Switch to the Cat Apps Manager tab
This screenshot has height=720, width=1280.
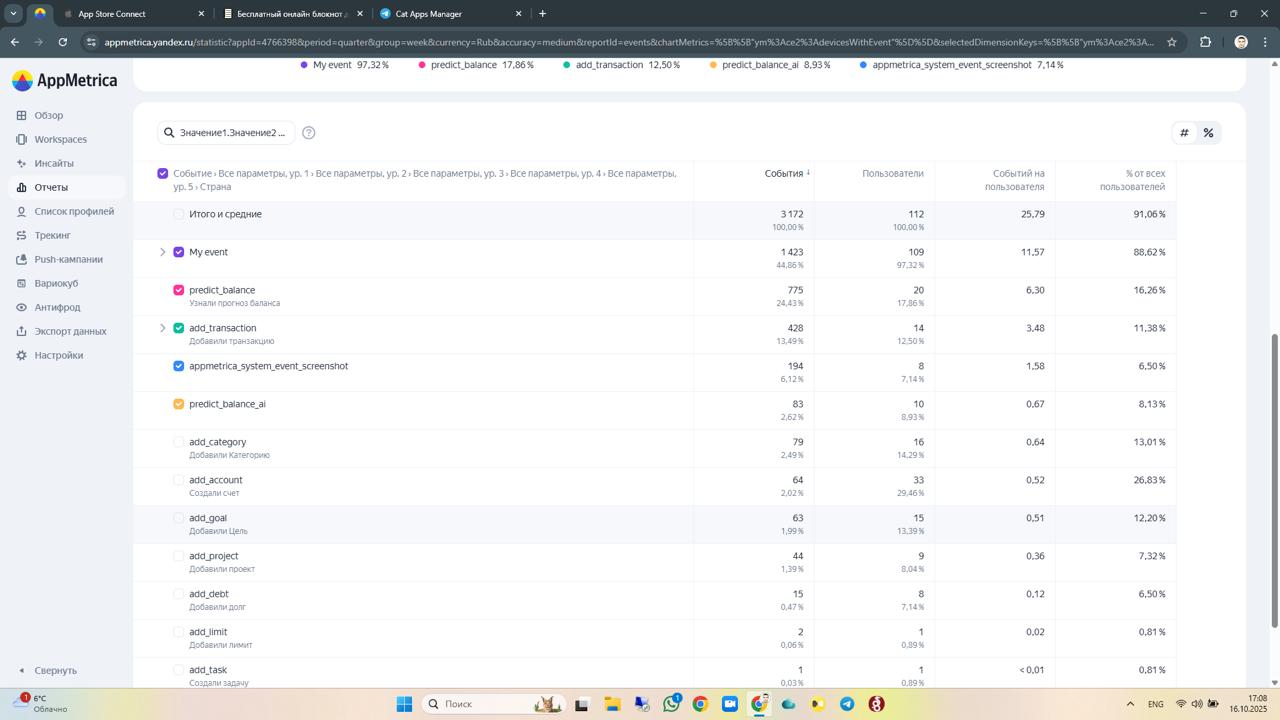(445, 14)
